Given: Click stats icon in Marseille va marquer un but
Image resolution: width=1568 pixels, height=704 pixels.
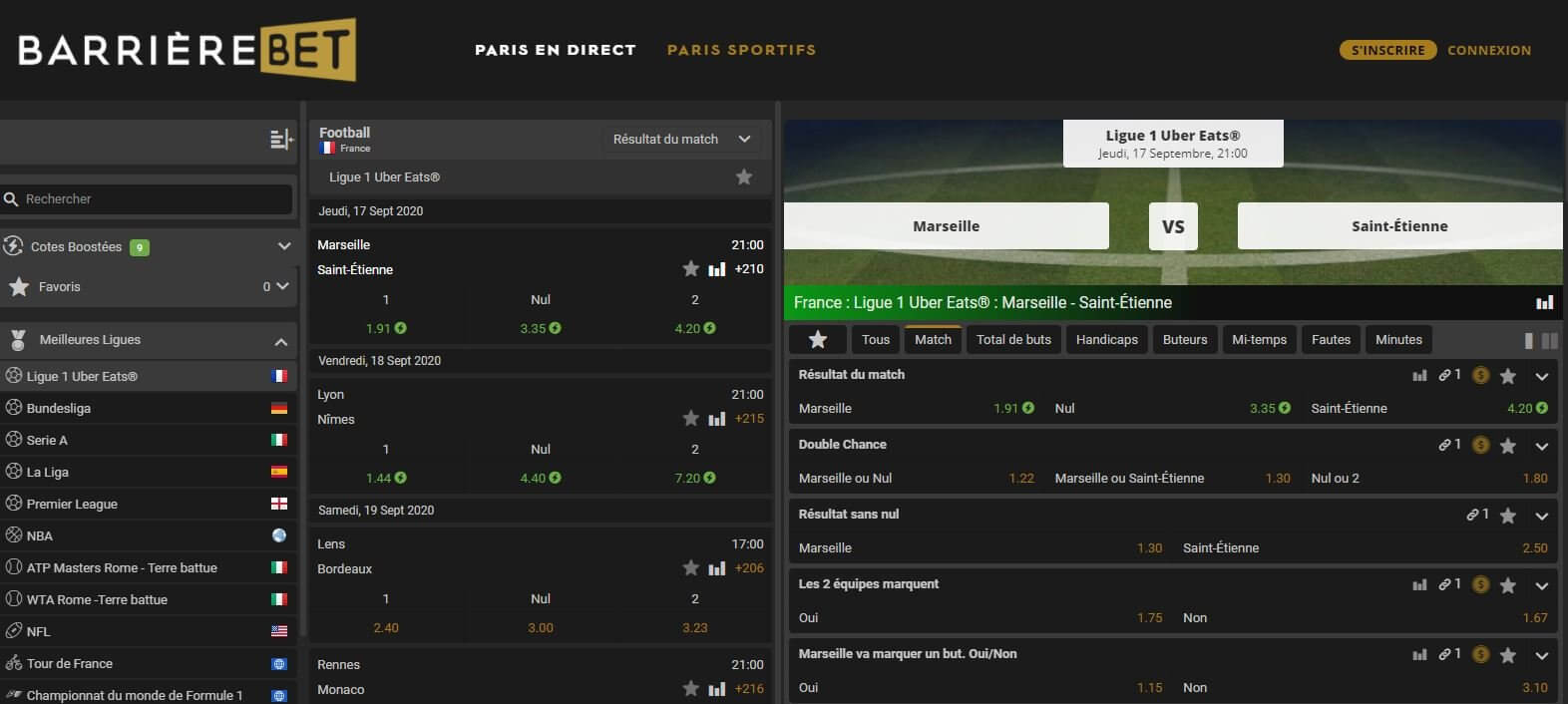Looking at the screenshot, I should [1419, 654].
